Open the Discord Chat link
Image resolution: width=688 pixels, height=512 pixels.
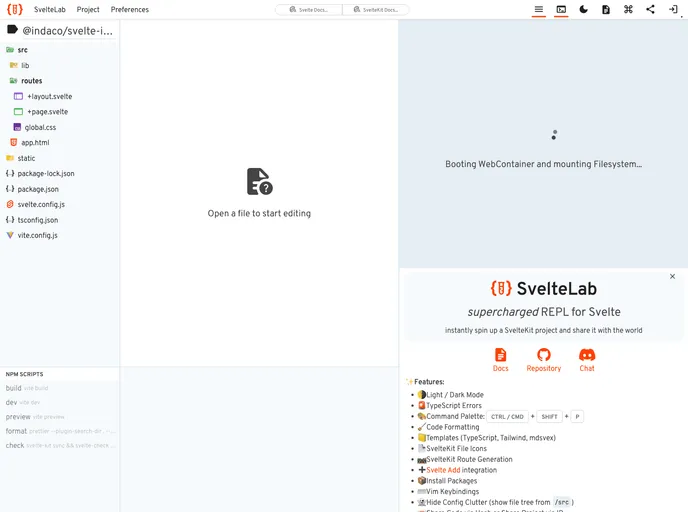[587, 360]
